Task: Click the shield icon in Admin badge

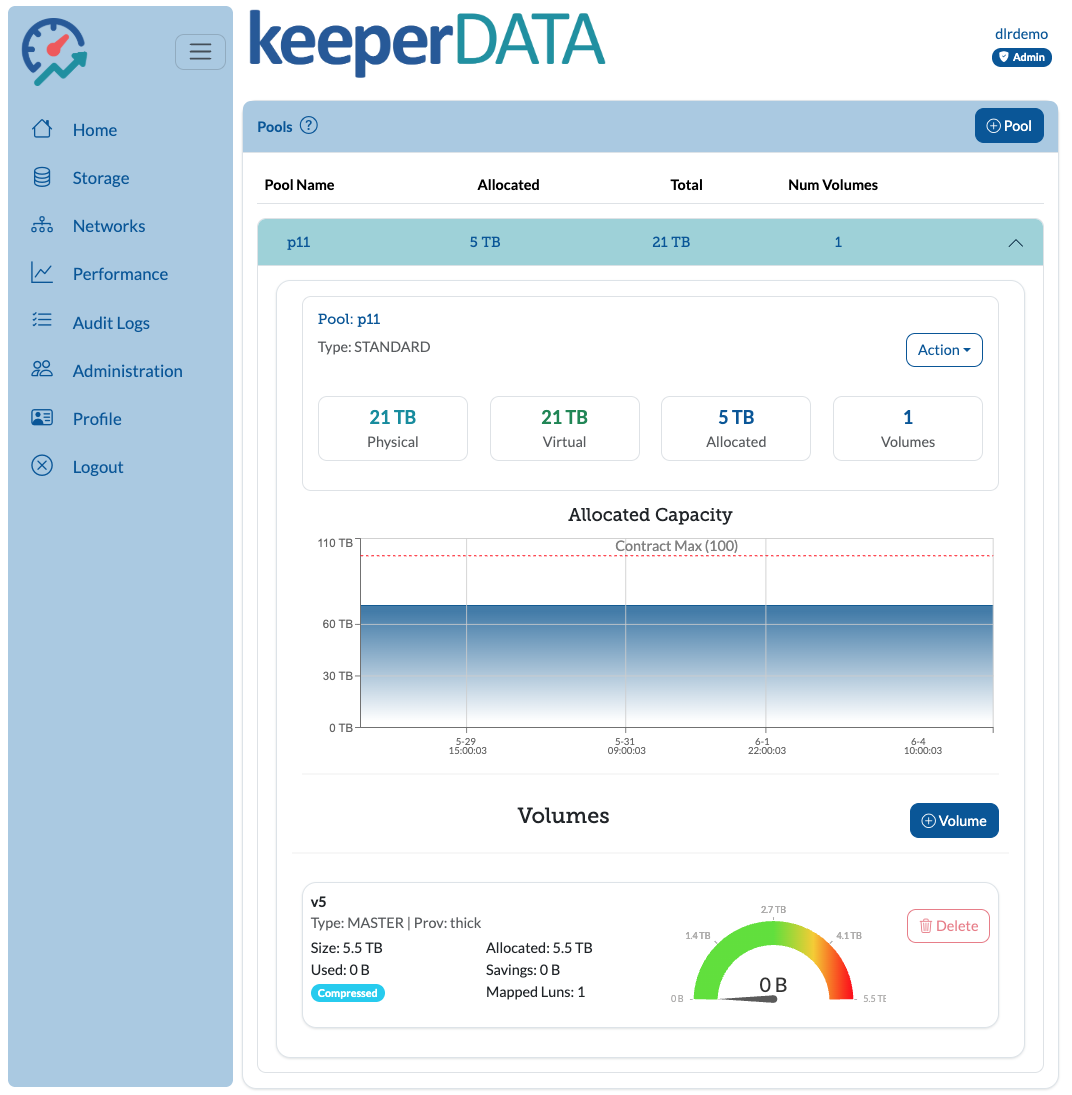Action: tap(1004, 57)
